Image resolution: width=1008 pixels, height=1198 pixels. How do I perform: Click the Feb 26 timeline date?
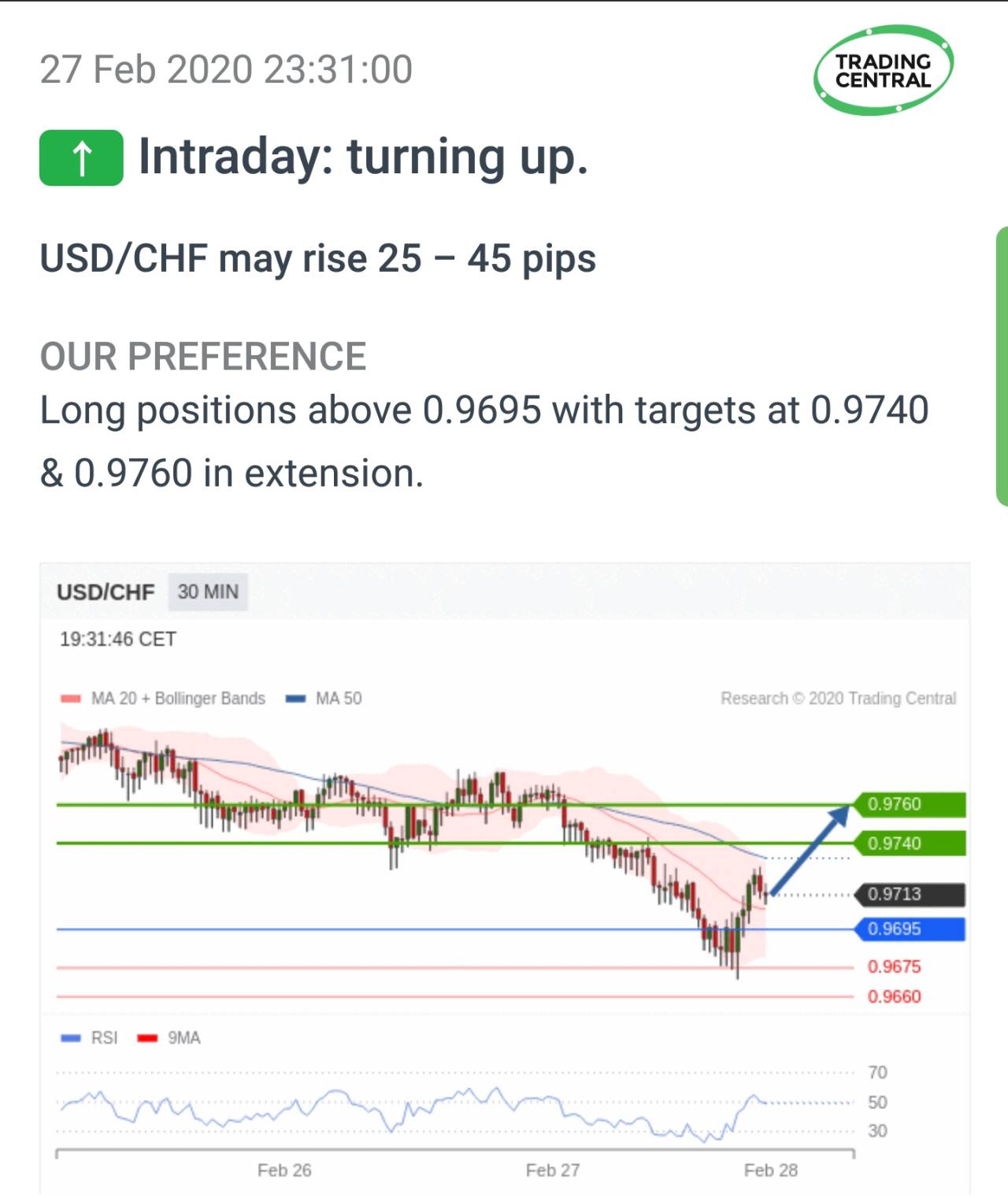pyautogui.click(x=284, y=1170)
